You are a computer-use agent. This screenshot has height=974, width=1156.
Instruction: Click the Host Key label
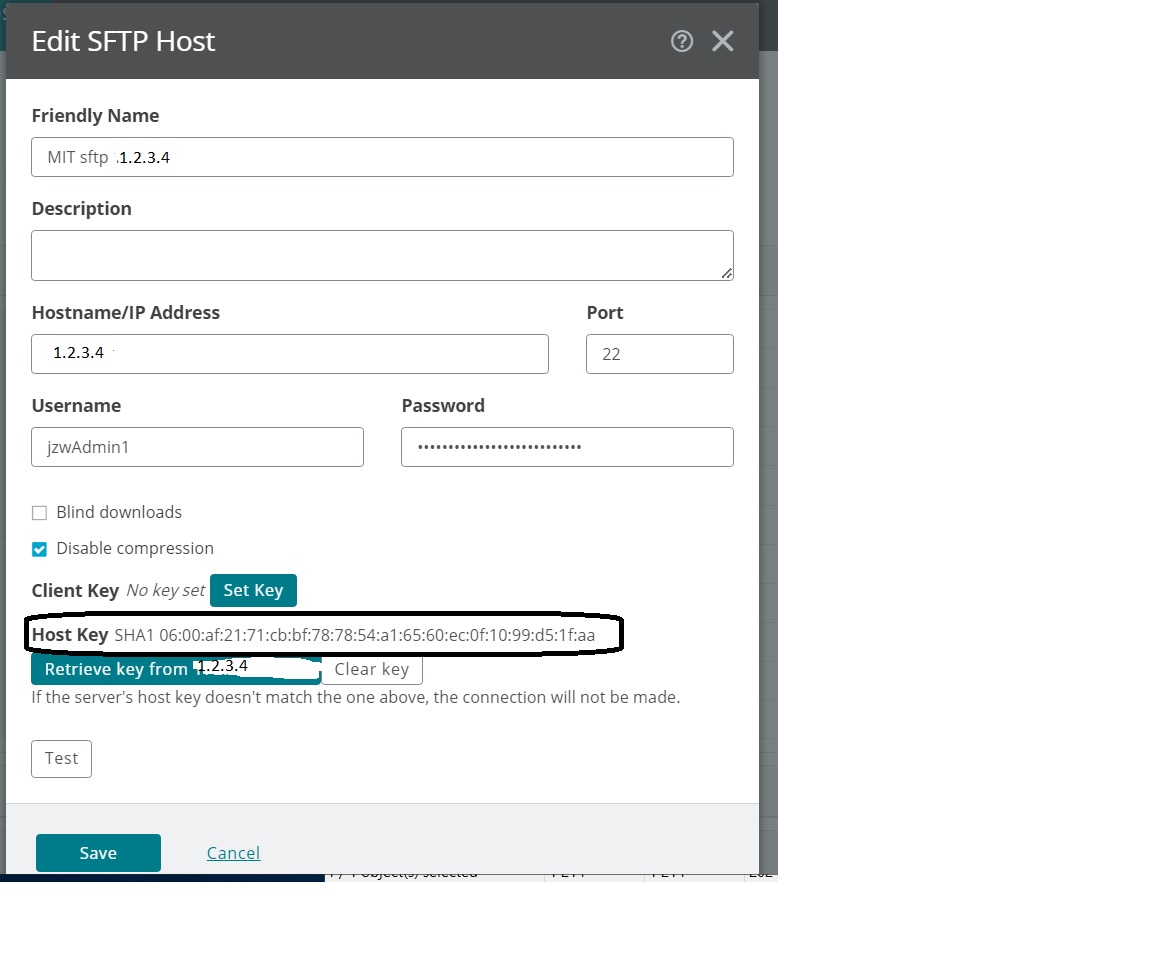pos(70,635)
